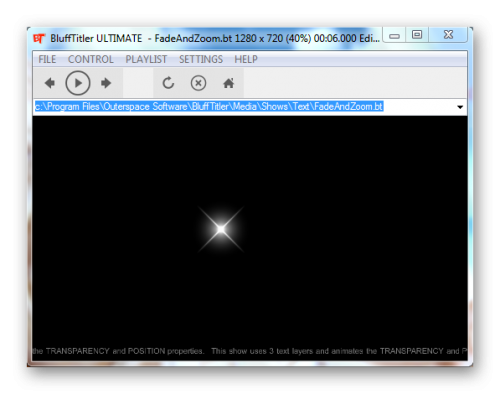Screen dimensions: 500x394
Task: Maximize the BluffTitler window
Action: [417, 35]
